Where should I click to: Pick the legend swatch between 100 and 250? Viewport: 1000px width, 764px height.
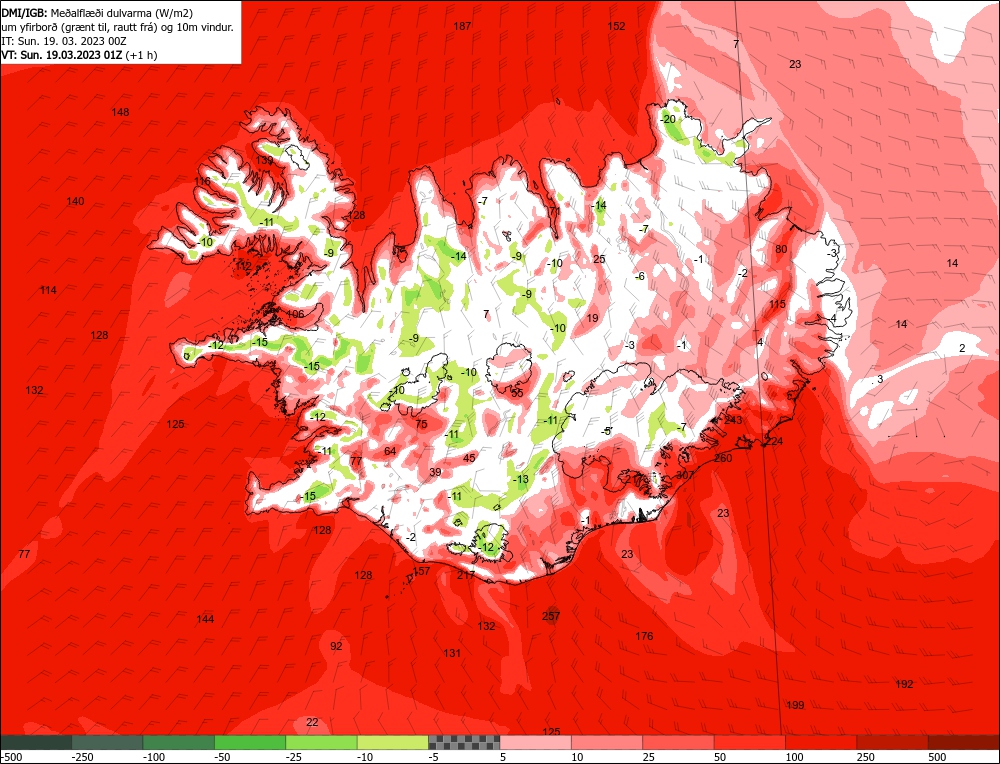pyautogui.click(x=821, y=742)
